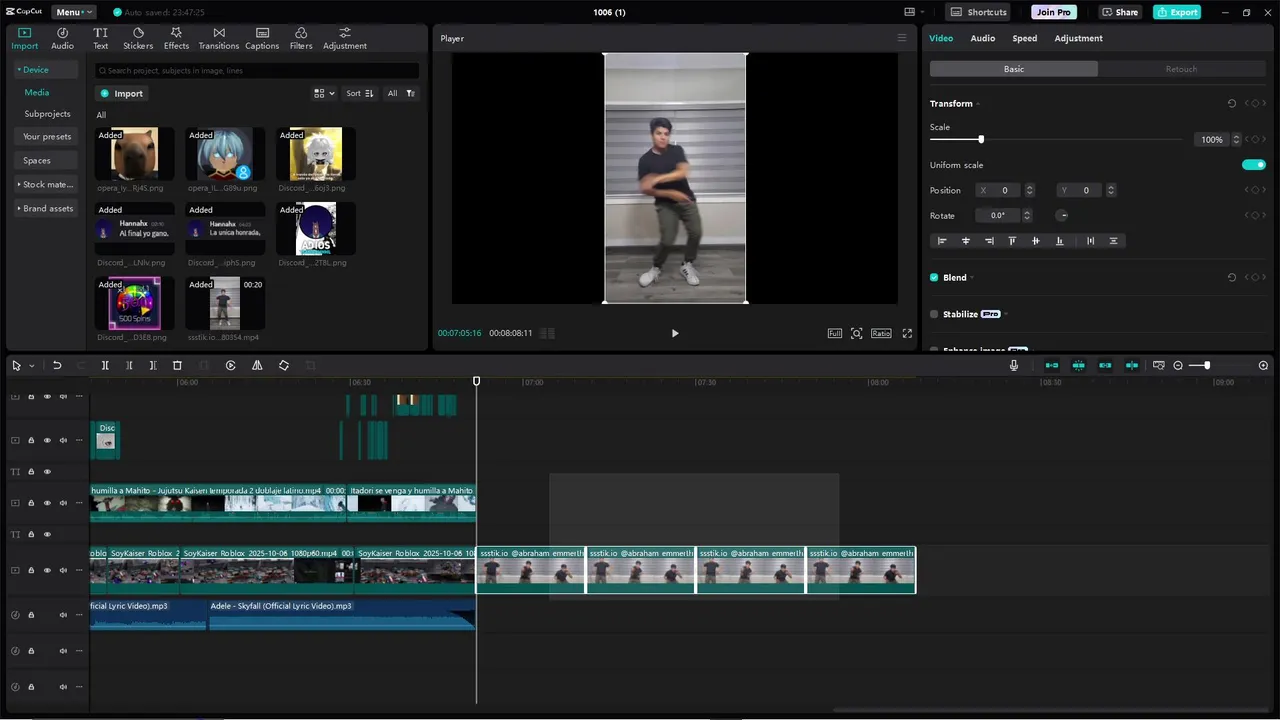This screenshot has width=1280, height=720.
Task: Lock the Jujutsu Kaisen video track
Action: 31,503
